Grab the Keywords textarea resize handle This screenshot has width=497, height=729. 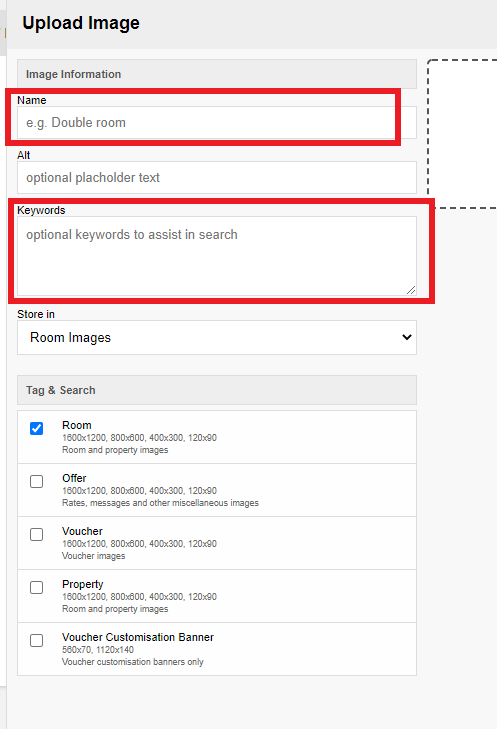point(411,290)
